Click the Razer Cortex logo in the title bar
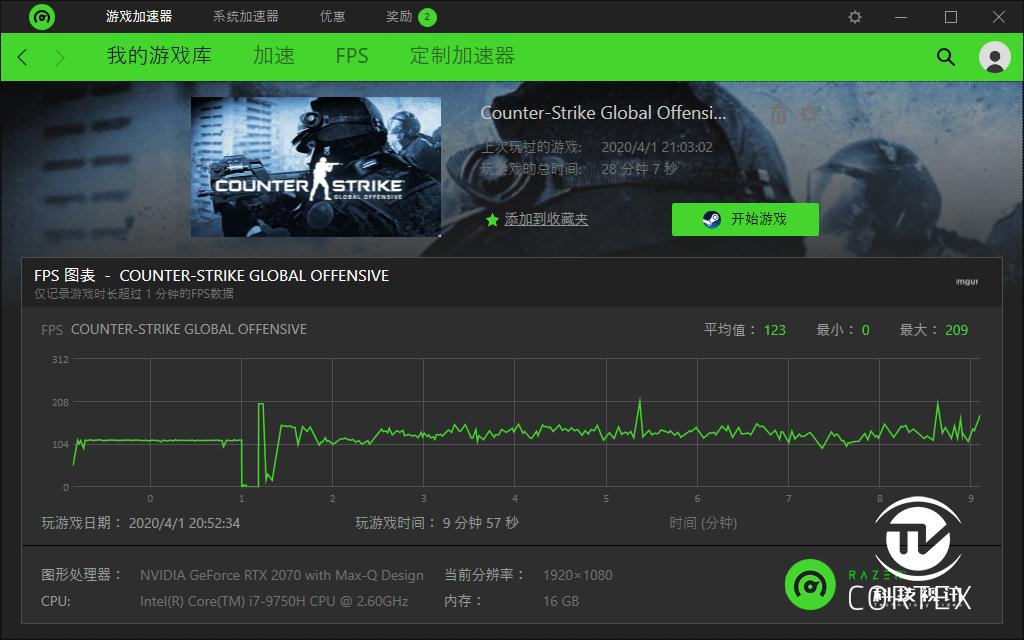This screenshot has width=1024, height=640. point(41,16)
